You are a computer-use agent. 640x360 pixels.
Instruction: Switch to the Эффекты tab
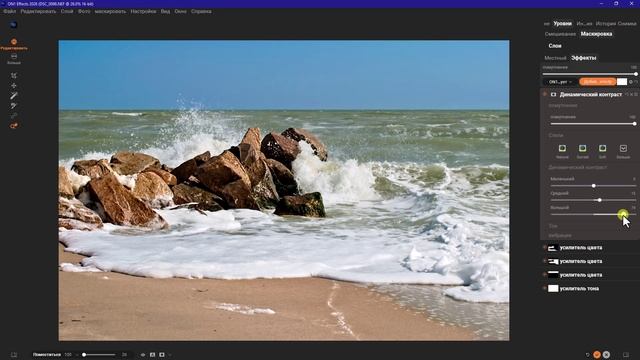click(x=584, y=58)
